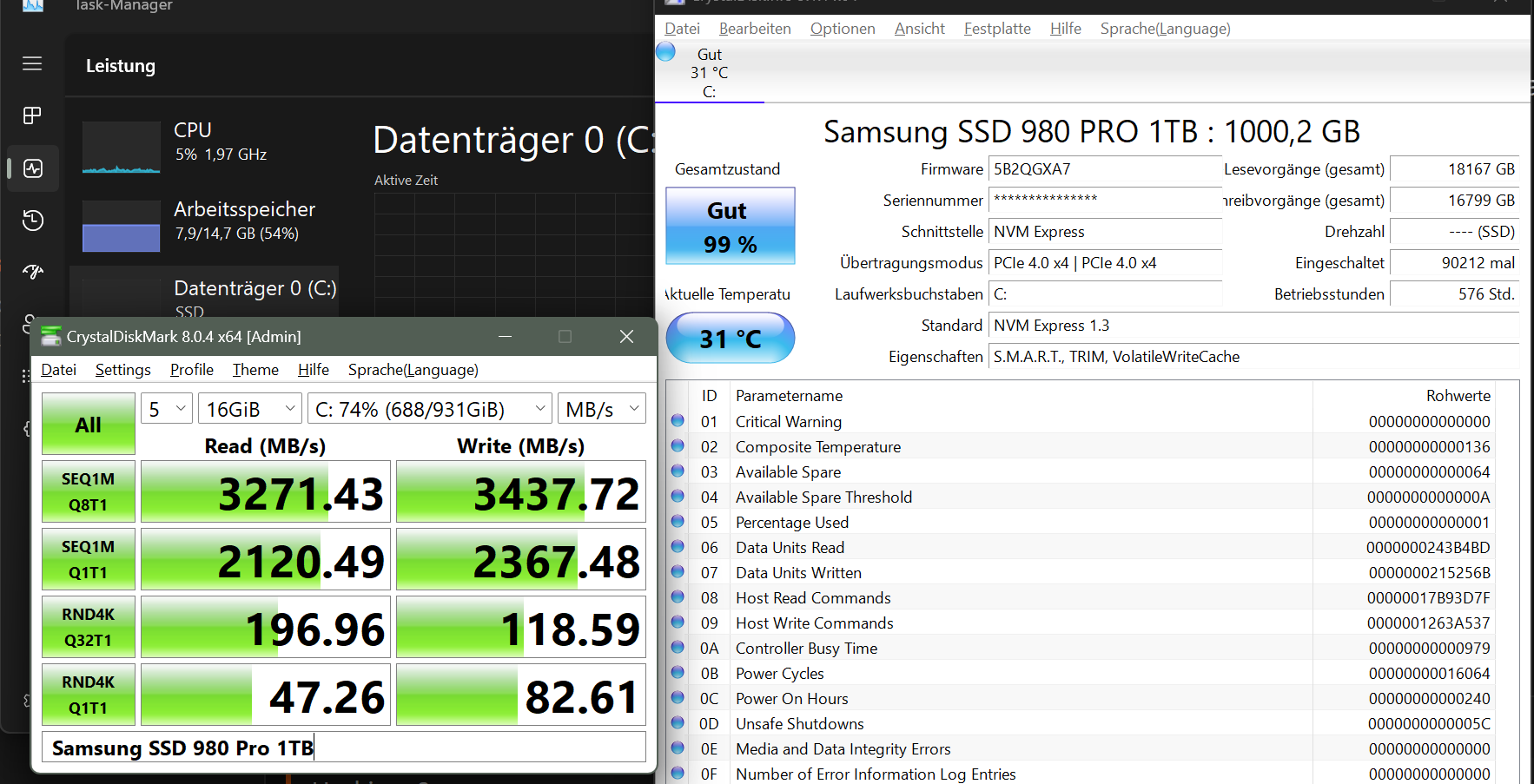Click the Gut 99 % health status button
This screenshot has height=784, width=1534.
point(731,226)
